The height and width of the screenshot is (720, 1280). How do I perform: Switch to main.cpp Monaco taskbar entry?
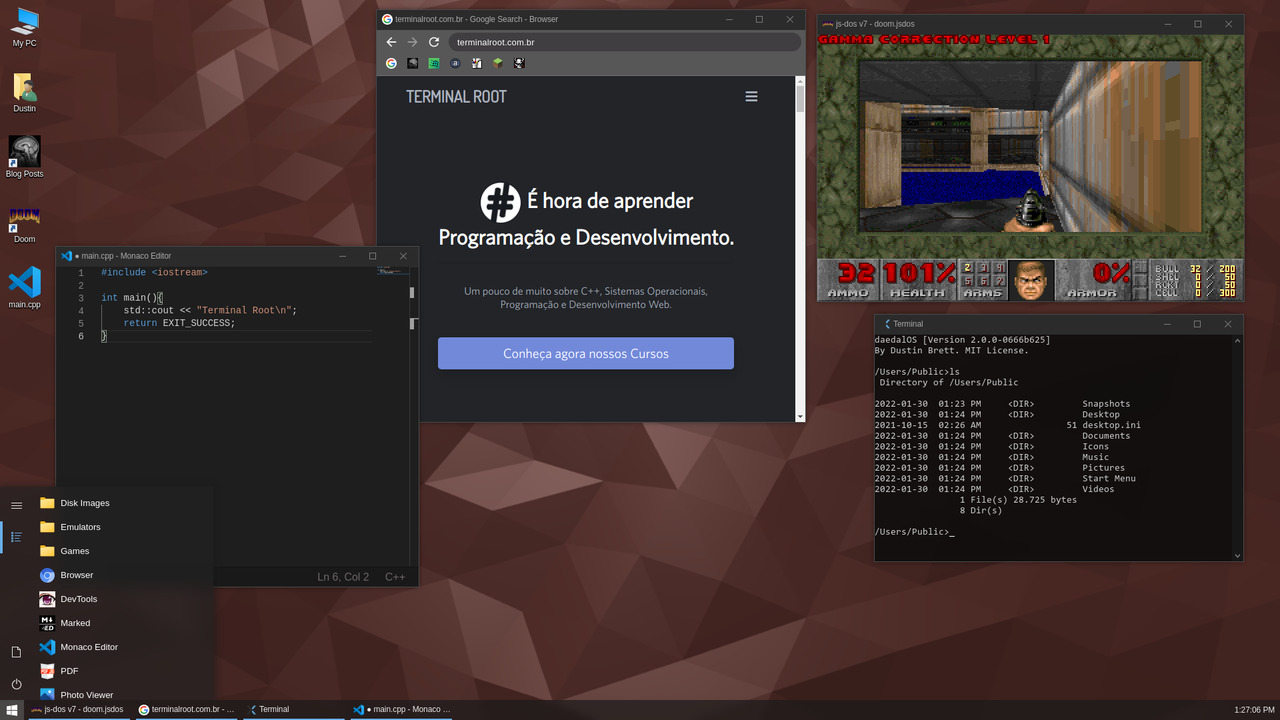402,710
